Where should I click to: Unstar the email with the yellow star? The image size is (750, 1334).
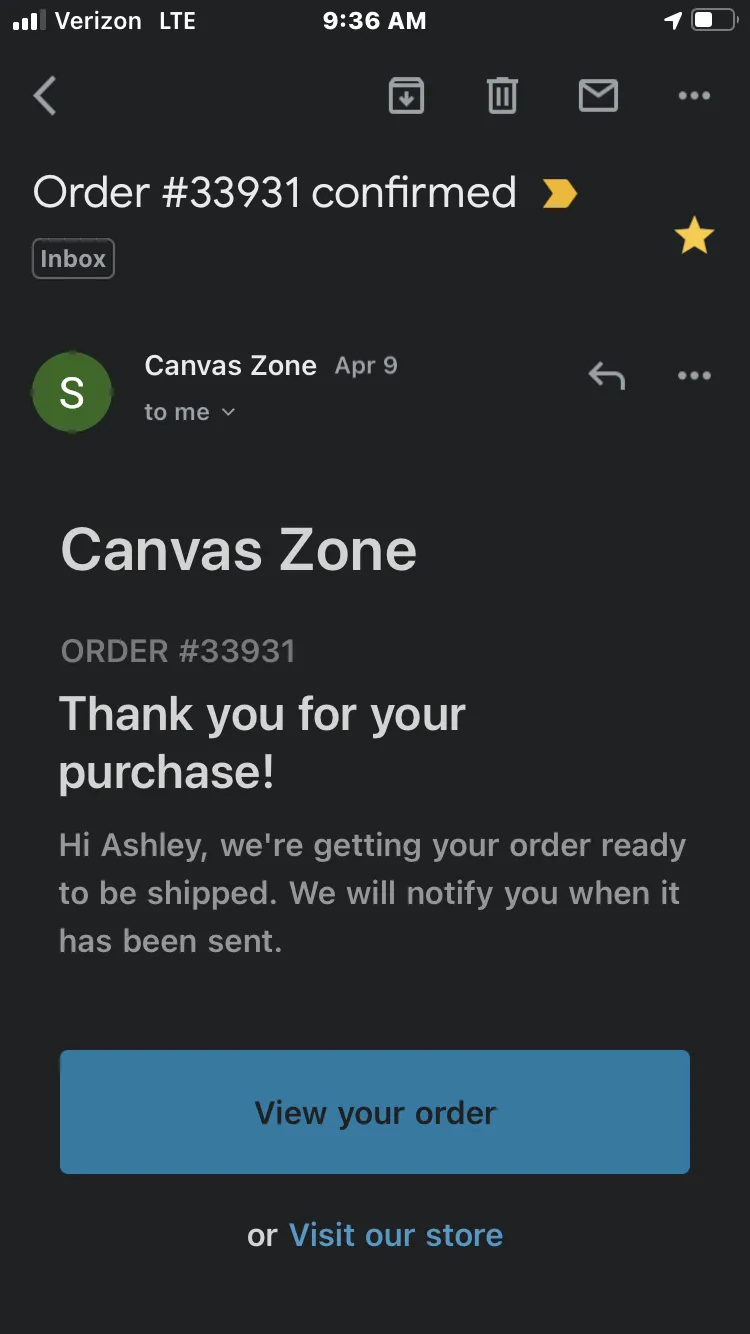[694, 236]
